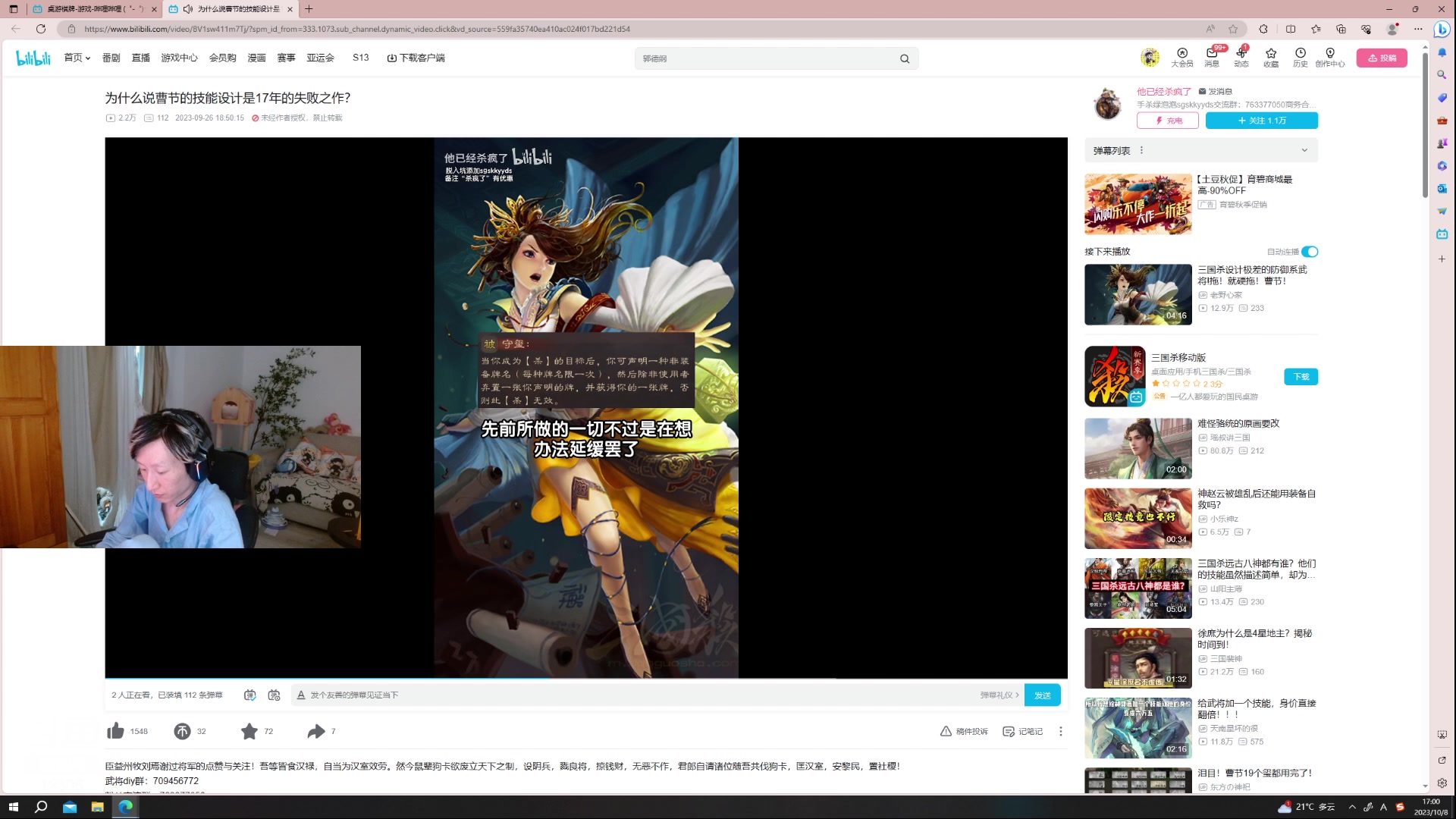Open the Bing sidebar icon in Edge

click(1442, 29)
